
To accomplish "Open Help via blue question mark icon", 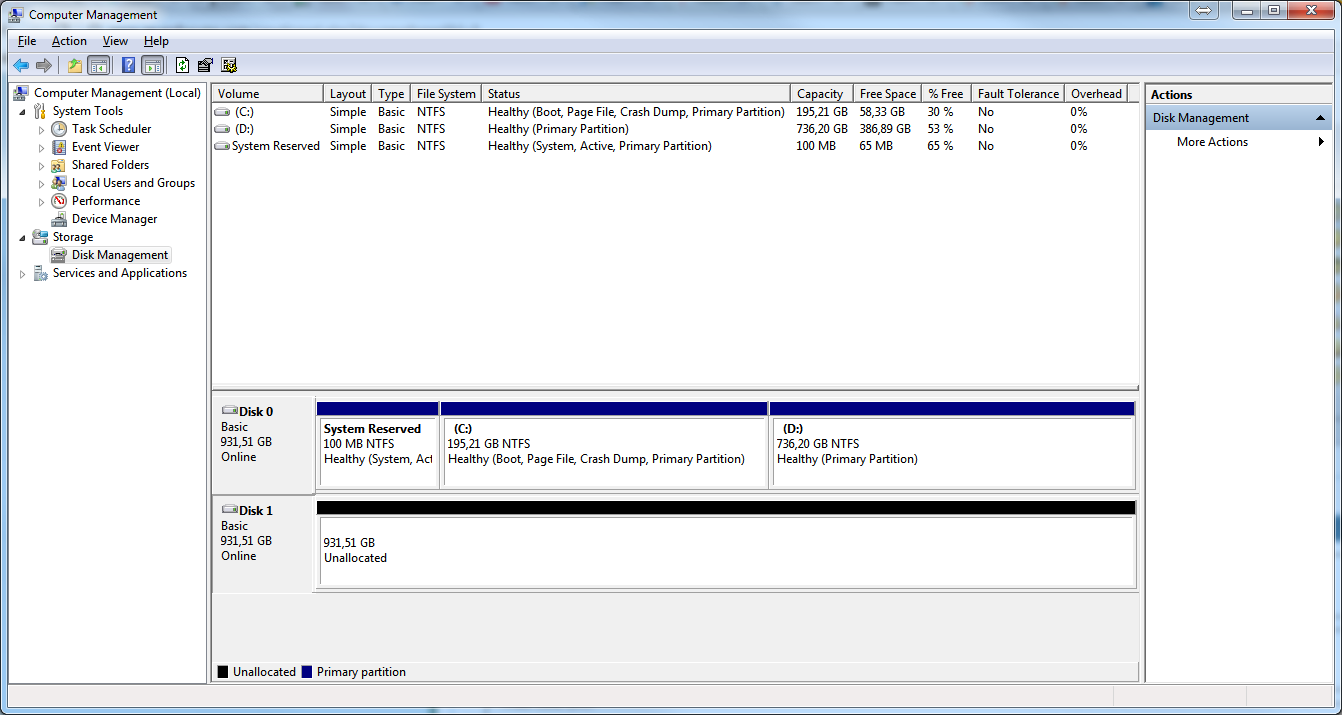I will 128,65.
